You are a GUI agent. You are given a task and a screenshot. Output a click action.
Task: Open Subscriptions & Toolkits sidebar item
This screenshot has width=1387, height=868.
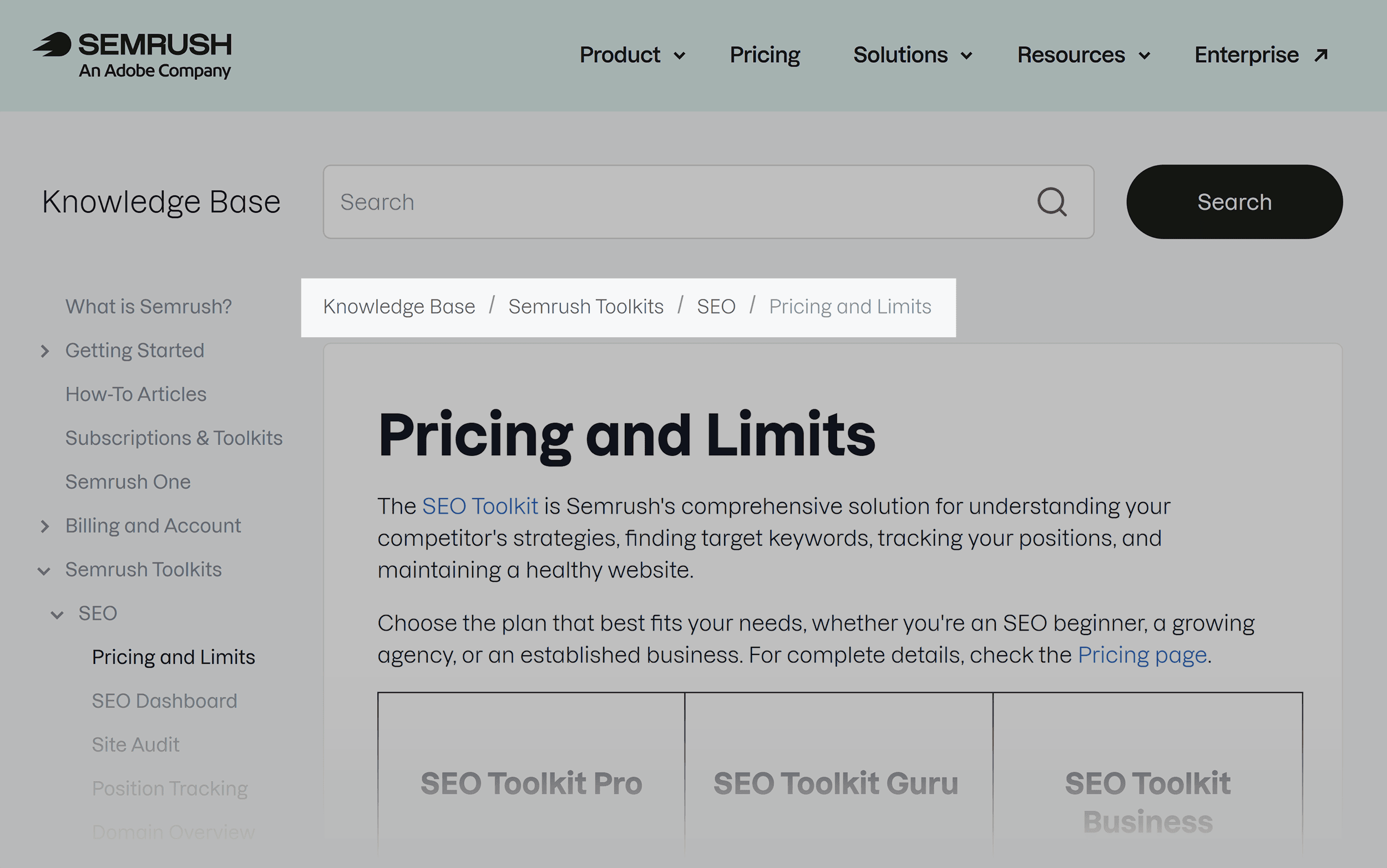tap(173, 438)
